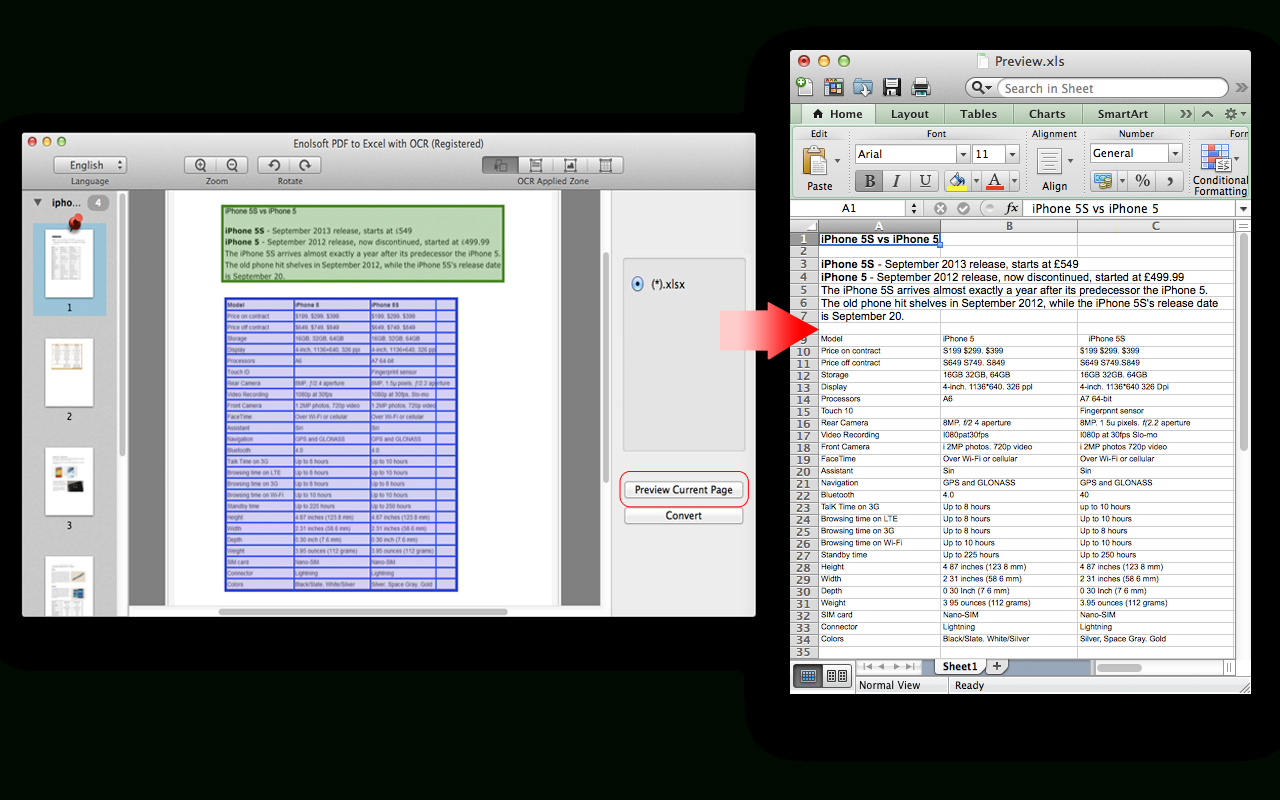Rotate the page clockwise

(x=305, y=165)
